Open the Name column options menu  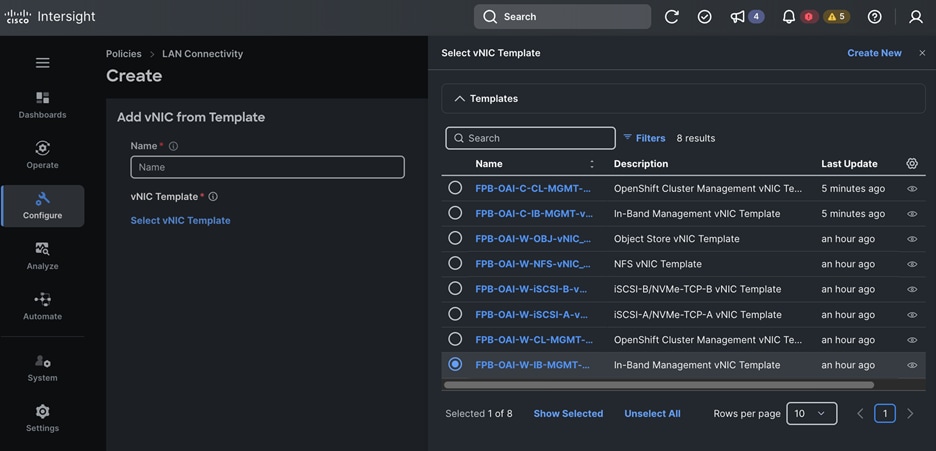coord(592,163)
